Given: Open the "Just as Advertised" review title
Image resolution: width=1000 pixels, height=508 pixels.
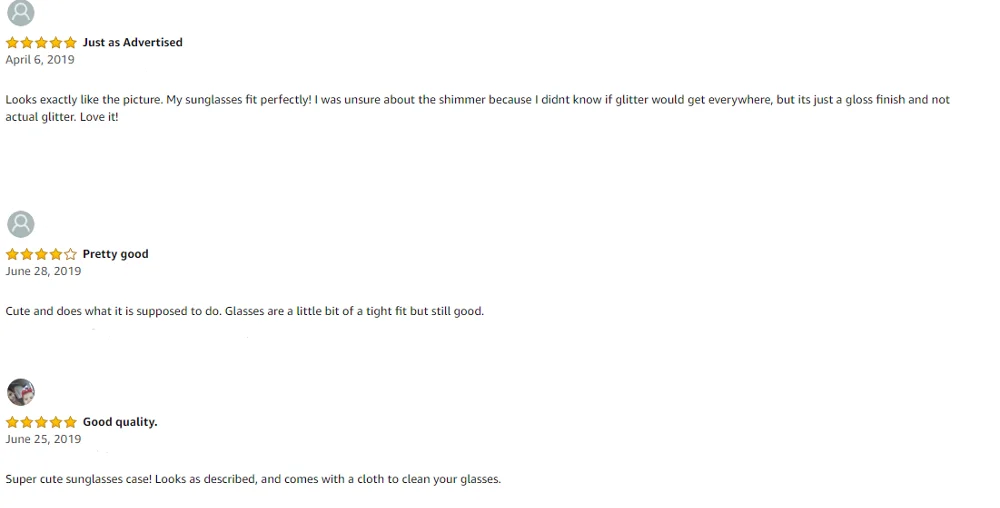Looking at the screenshot, I should pyautogui.click(x=132, y=43).
